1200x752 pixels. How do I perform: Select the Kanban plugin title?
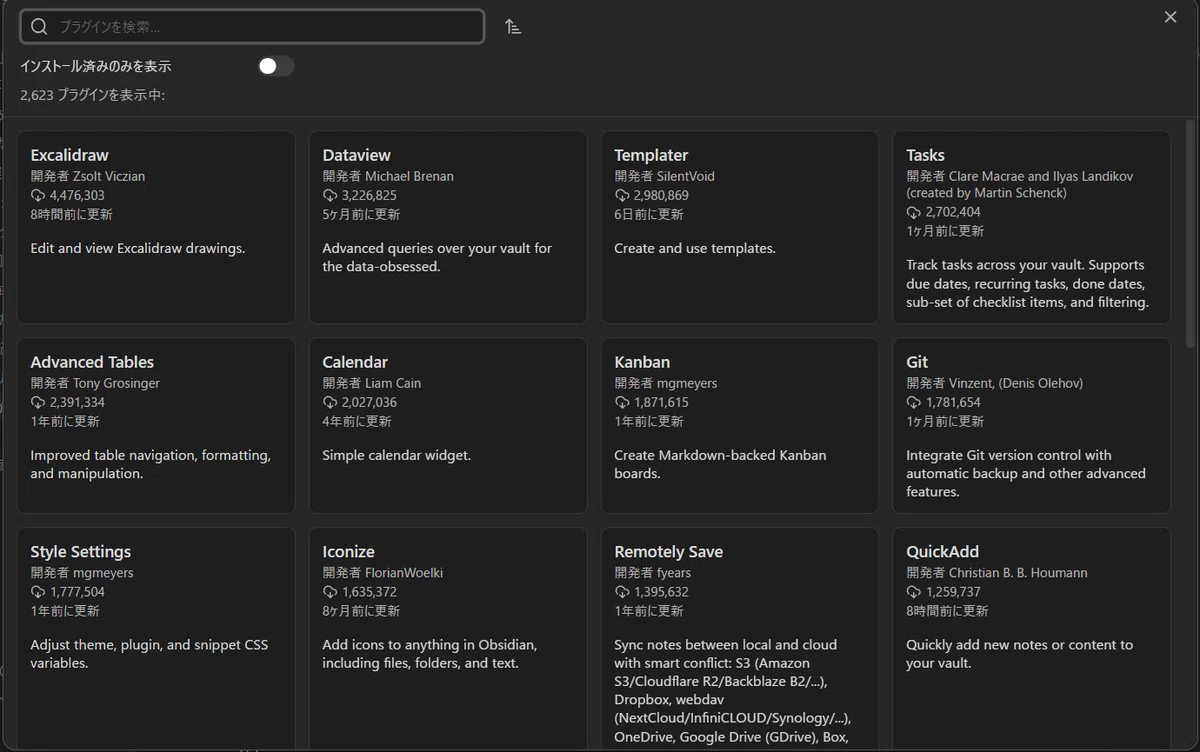pos(642,362)
